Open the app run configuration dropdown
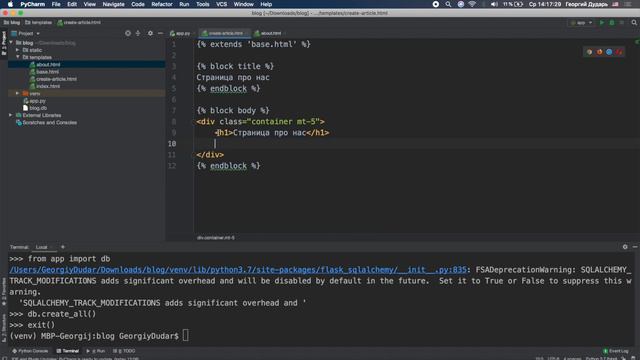Image resolution: width=640 pixels, height=360 pixels. point(582,23)
